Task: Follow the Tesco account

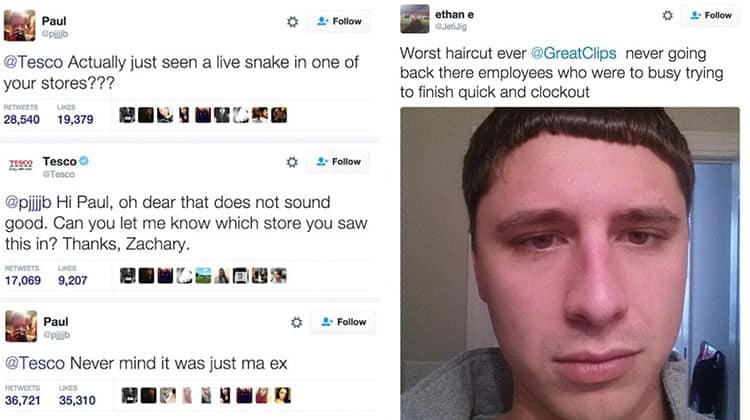Action: click(338, 162)
